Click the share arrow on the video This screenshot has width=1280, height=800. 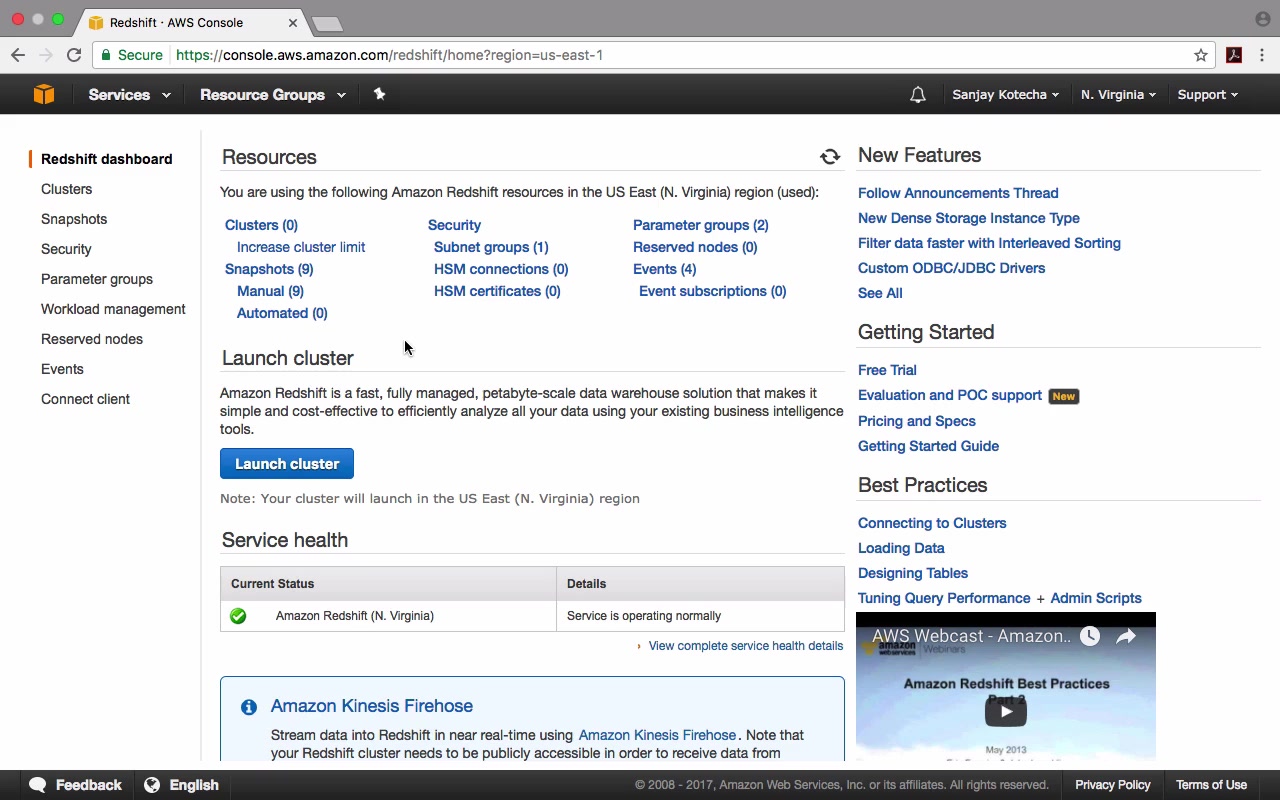pos(1126,636)
